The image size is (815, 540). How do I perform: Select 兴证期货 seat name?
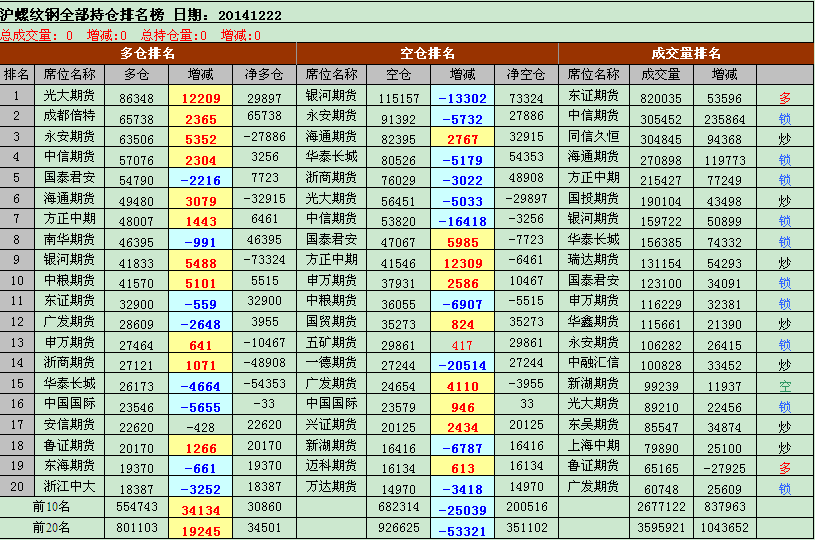(331, 425)
